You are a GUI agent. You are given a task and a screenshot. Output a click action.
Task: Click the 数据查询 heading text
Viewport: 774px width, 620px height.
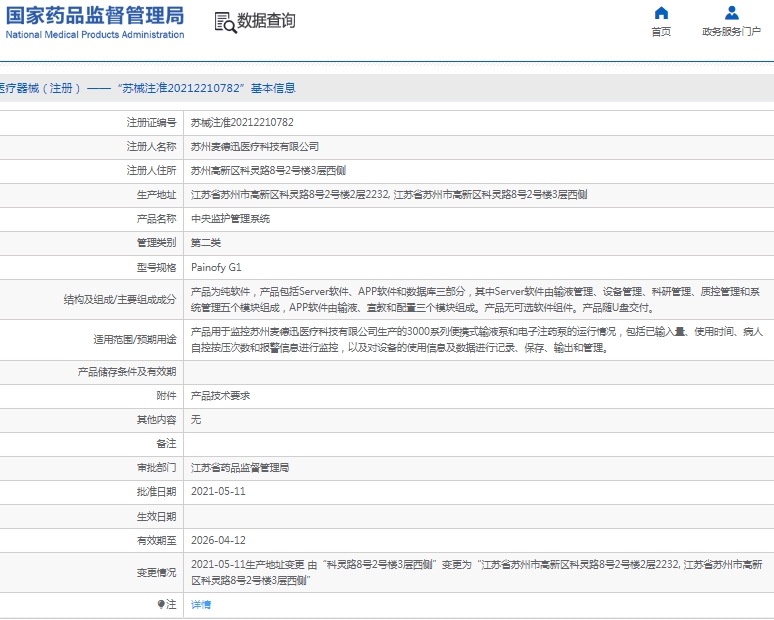pyautogui.click(x=266, y=21)
